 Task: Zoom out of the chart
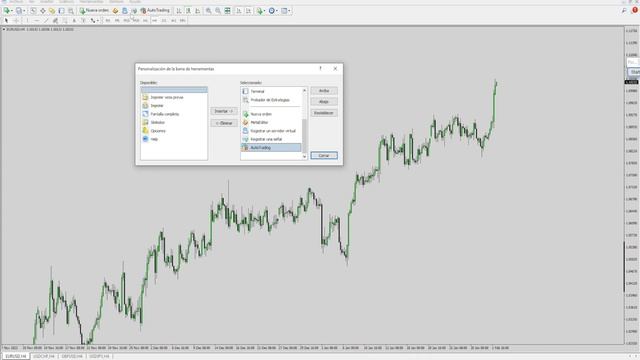[218, 11]
